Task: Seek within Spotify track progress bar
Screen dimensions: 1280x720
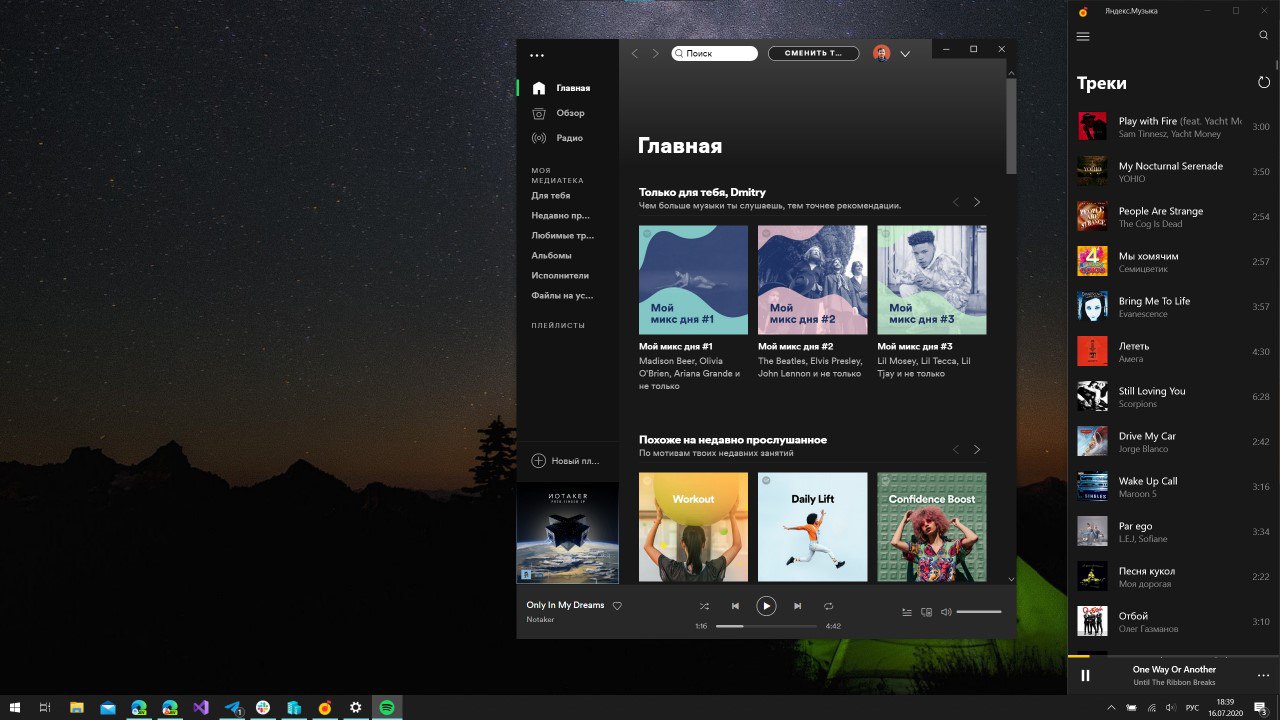Action: 766,626
